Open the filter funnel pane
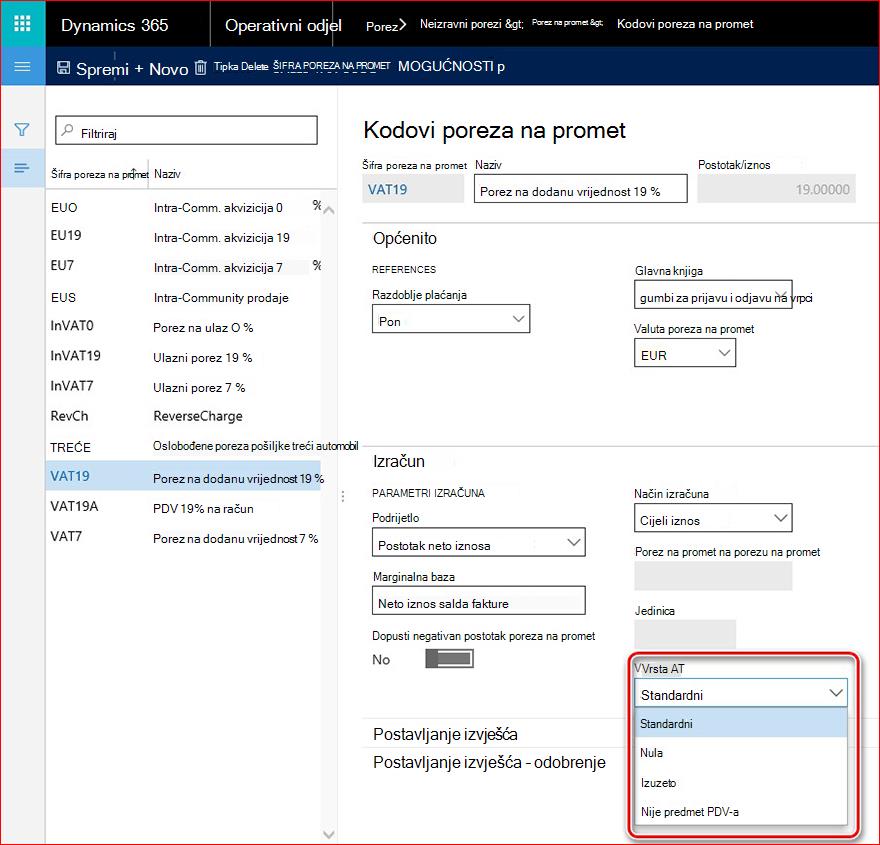This screenshot has height=845, width=880. [x=22, y=130]
